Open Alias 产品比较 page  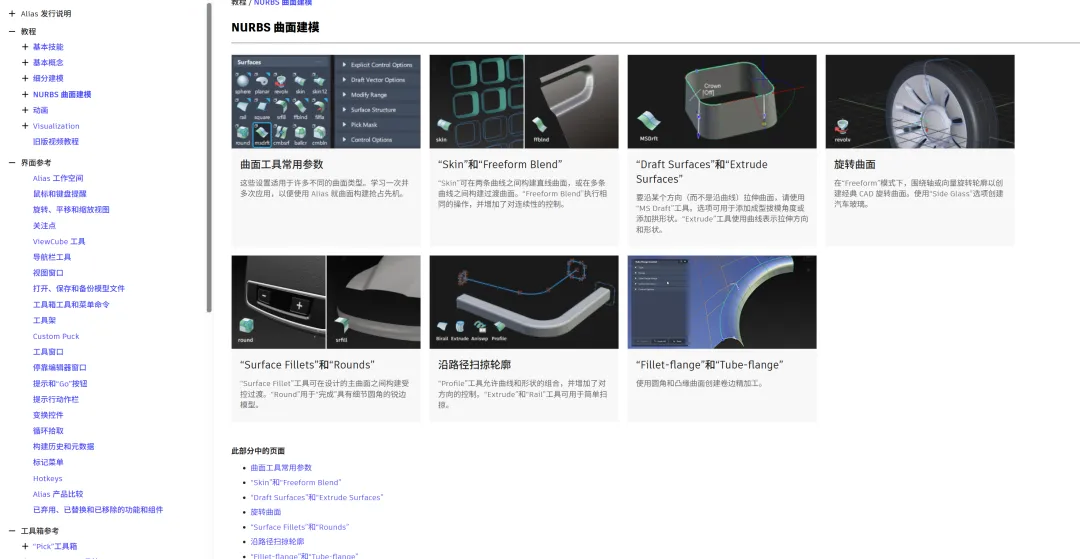coord(58,494)
